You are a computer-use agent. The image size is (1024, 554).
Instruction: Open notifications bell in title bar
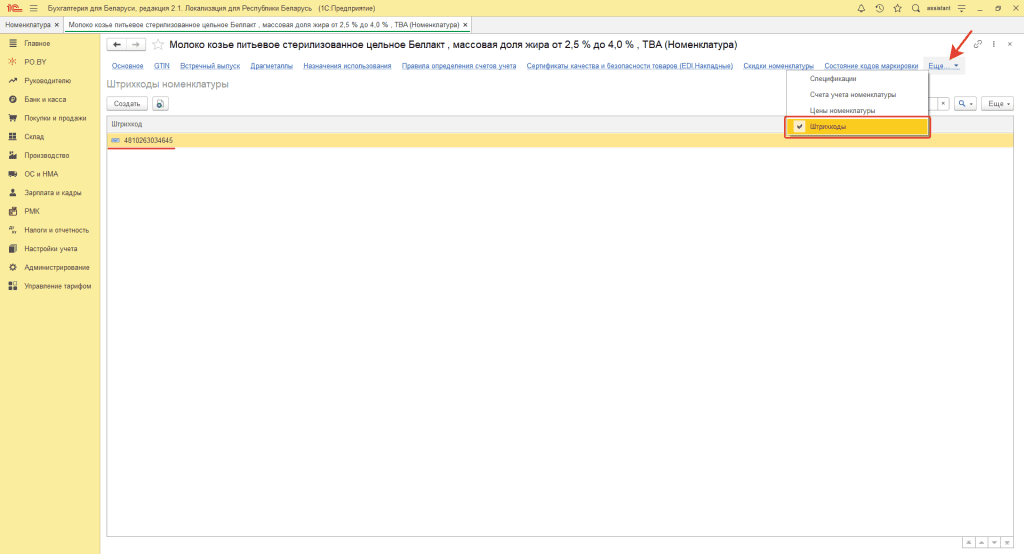click(861, 8)
